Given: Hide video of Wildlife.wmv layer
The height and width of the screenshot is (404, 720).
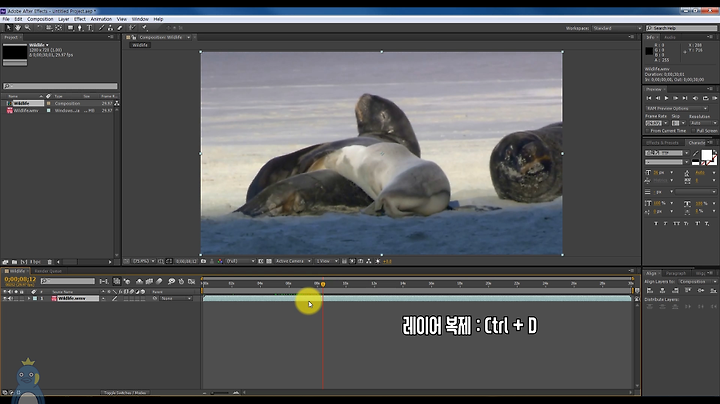Looking at the screenshot, I should (x=5, y=298).
